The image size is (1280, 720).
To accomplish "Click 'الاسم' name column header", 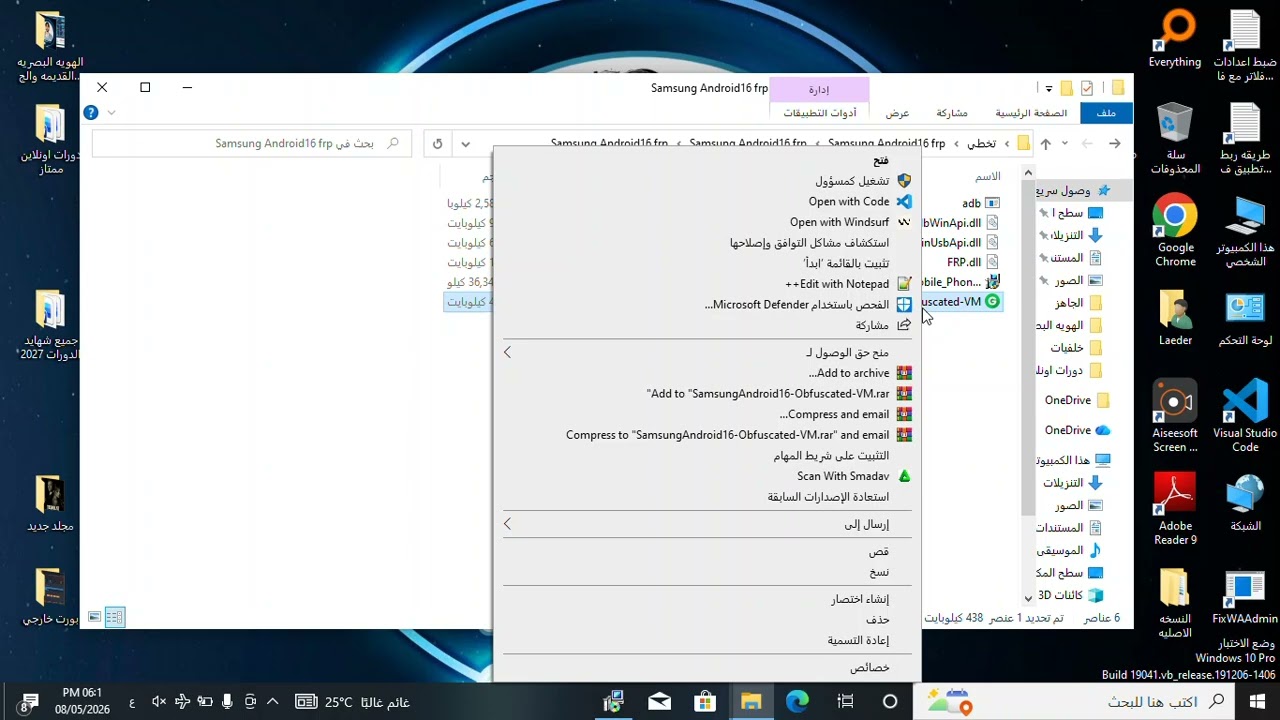I will 988,177.
